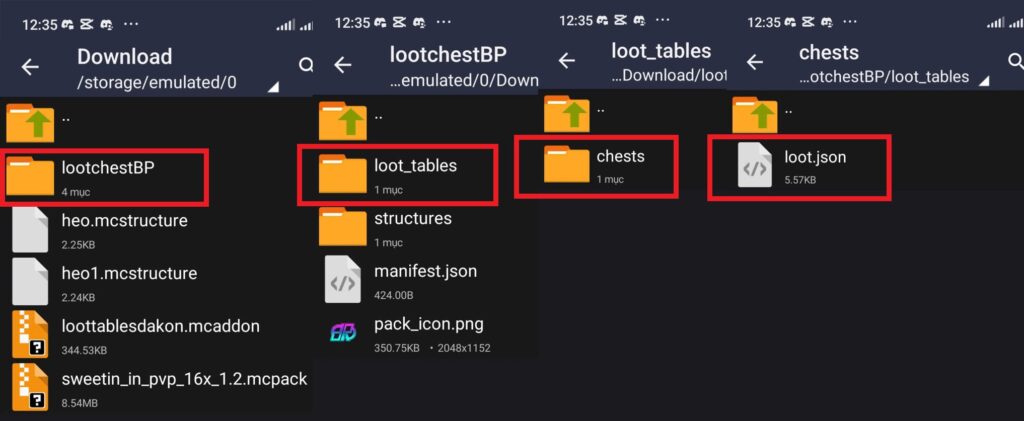Open the lootchestBP folder
Viewport: 1024px width, 421px height.
coord(105,178)
